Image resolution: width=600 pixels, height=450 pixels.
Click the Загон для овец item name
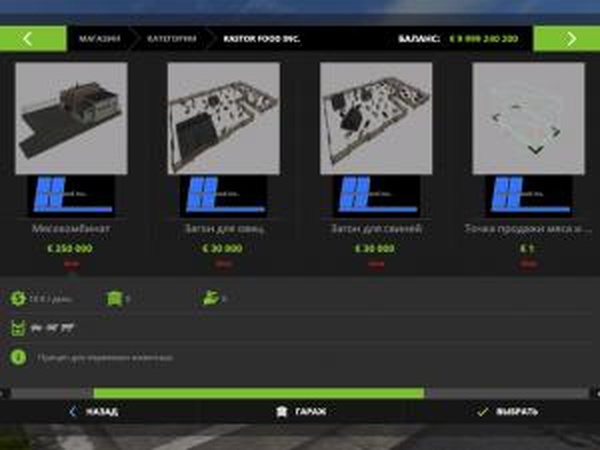point(224,228)
